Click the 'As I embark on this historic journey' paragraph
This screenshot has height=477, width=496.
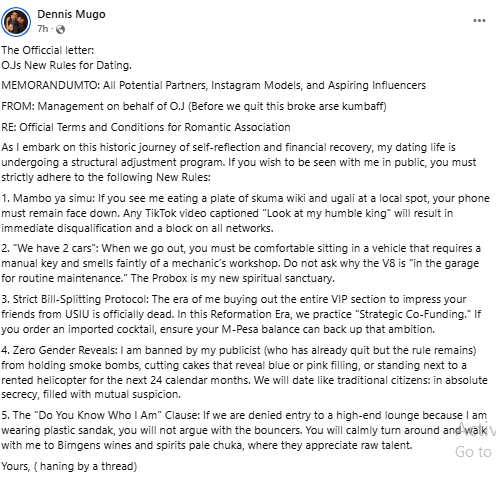[239, 162]
